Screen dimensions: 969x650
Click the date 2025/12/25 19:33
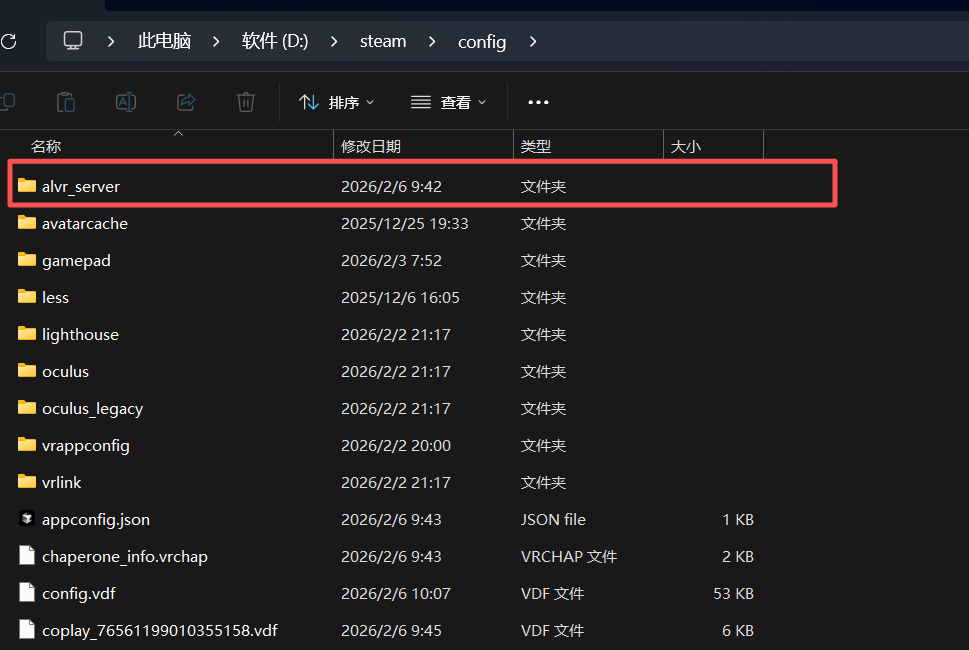[x=405, y=223]
